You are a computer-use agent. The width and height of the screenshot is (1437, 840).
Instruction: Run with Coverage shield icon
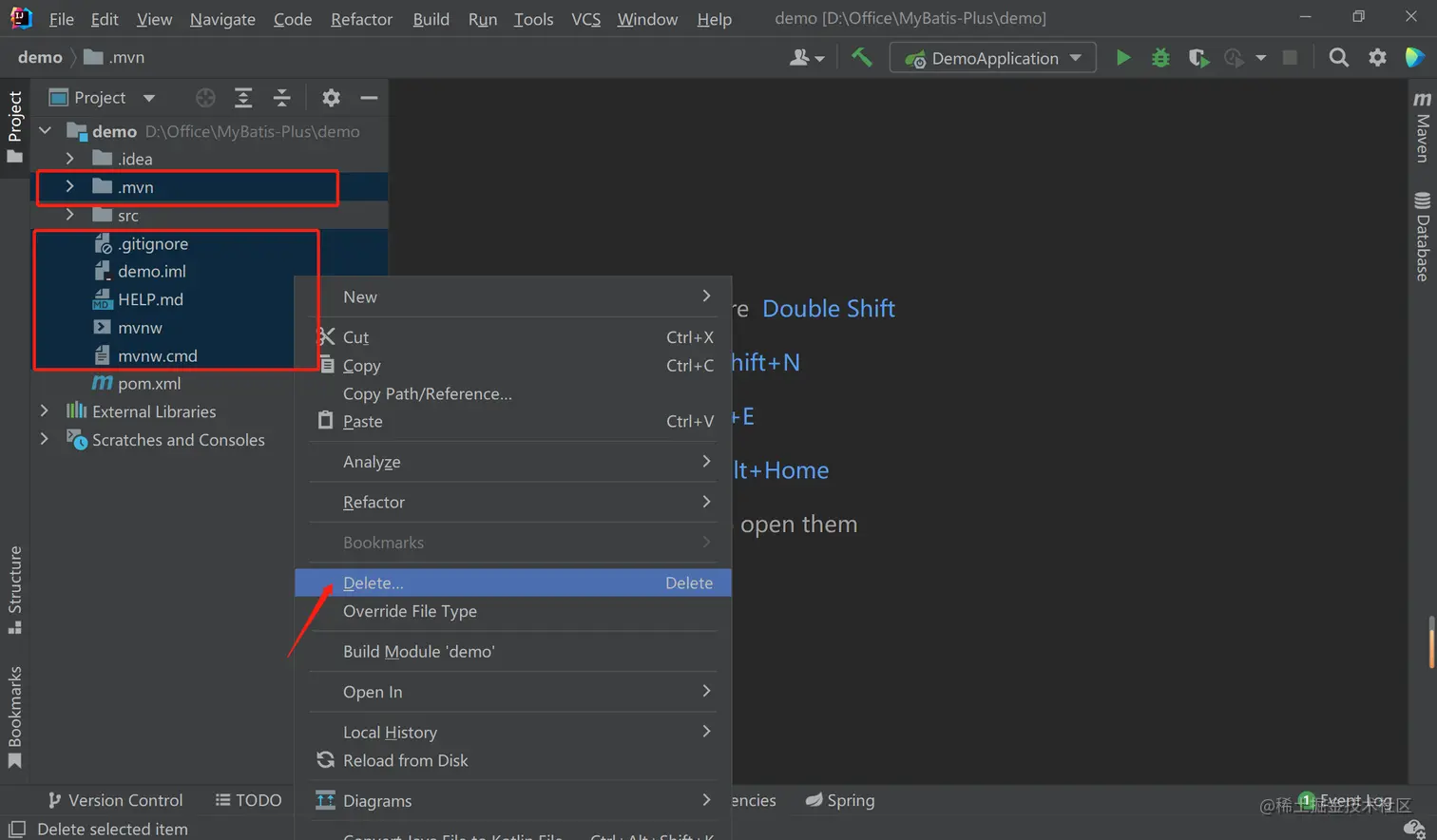1198,58
